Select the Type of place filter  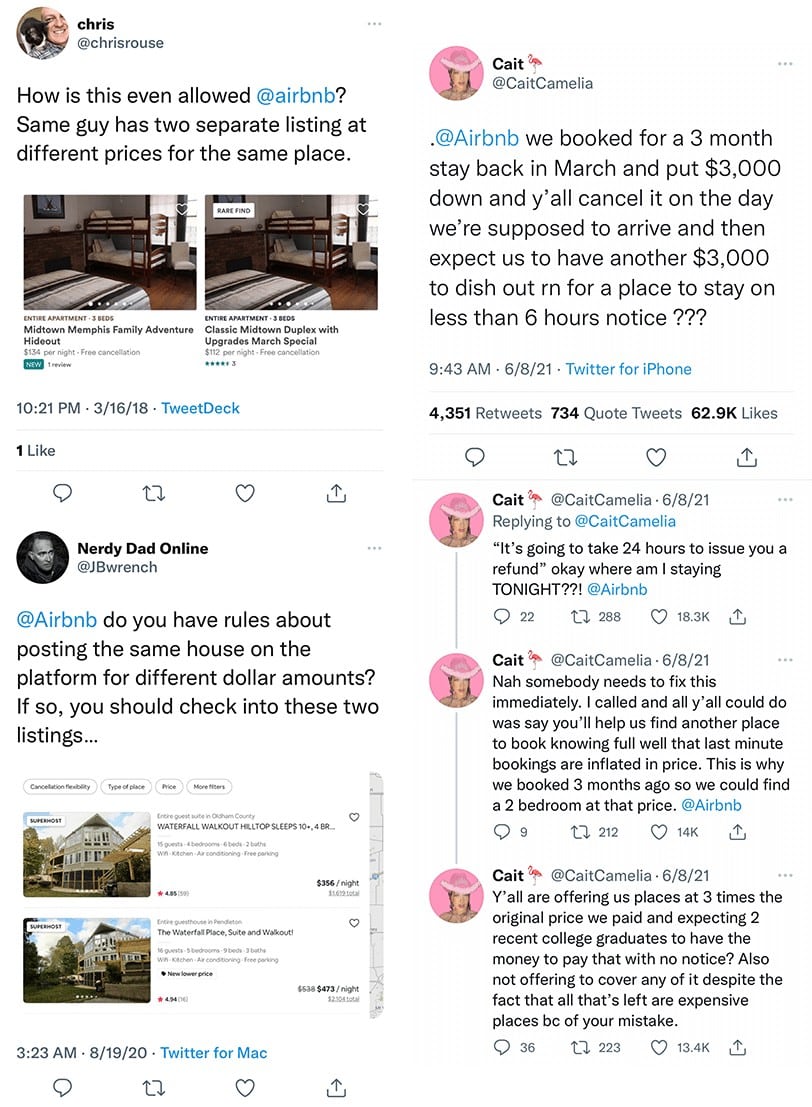pyautogui.click(x=126, y=786)
